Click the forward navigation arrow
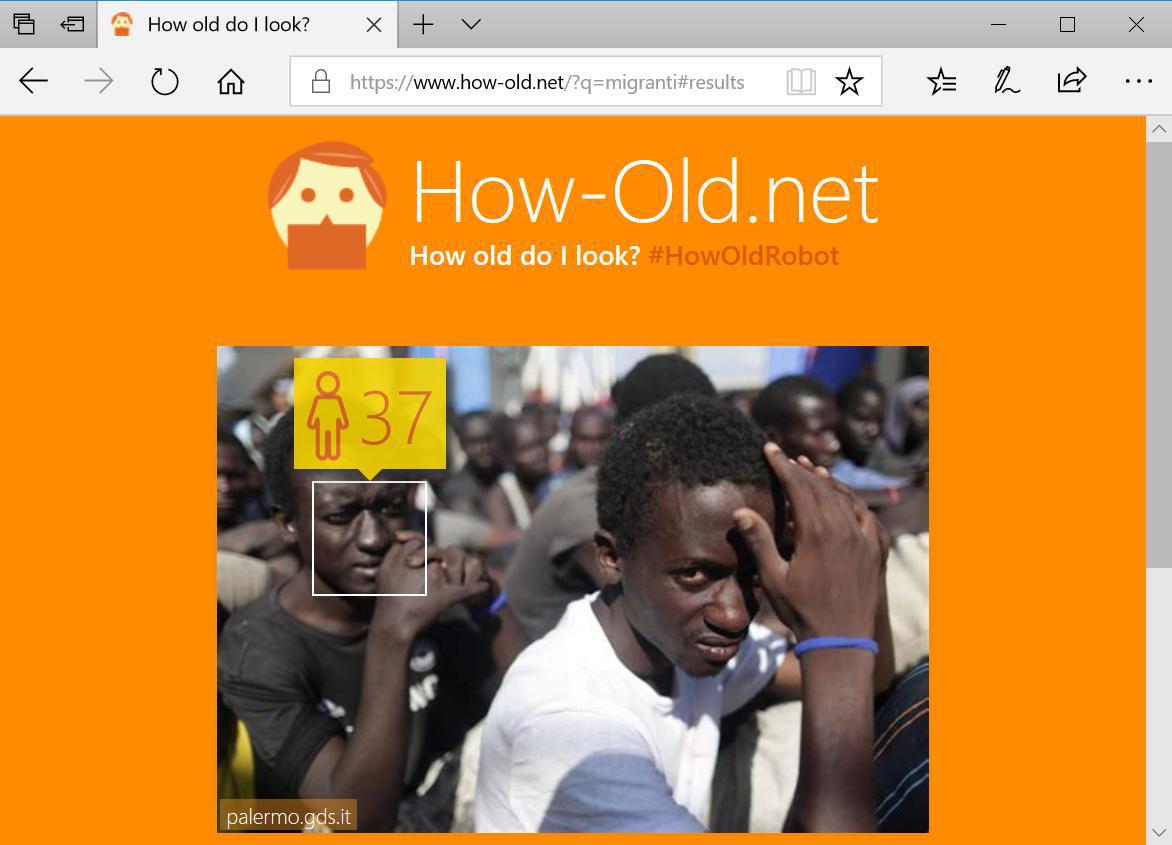This screenshot has height=845, width=1172. (x=99, y=81)
